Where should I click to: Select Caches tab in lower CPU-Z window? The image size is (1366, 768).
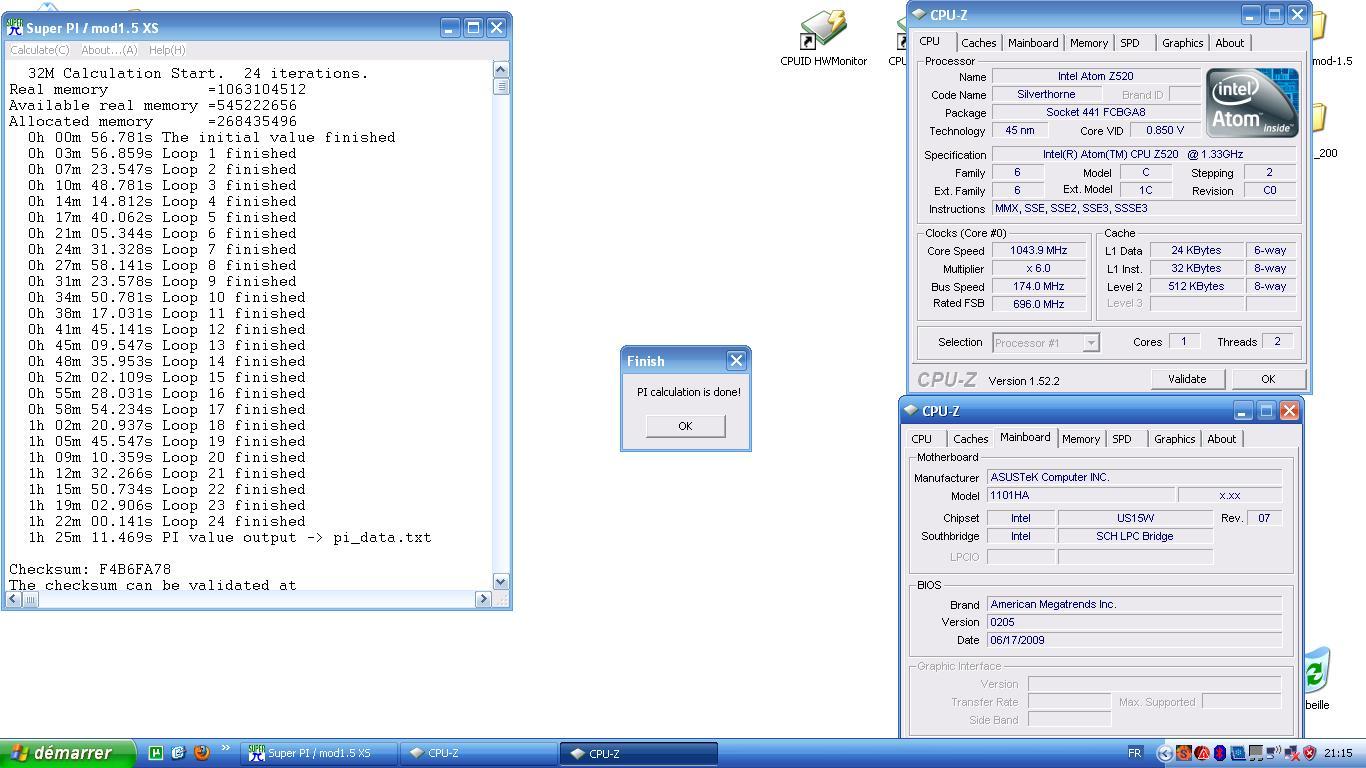pos(970,439)
